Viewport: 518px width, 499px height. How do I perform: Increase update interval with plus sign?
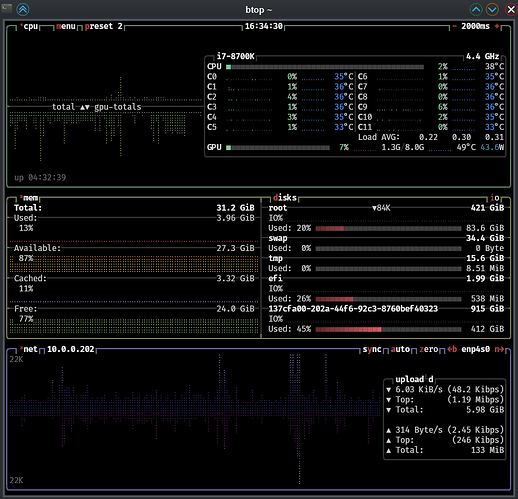point(497,26)
